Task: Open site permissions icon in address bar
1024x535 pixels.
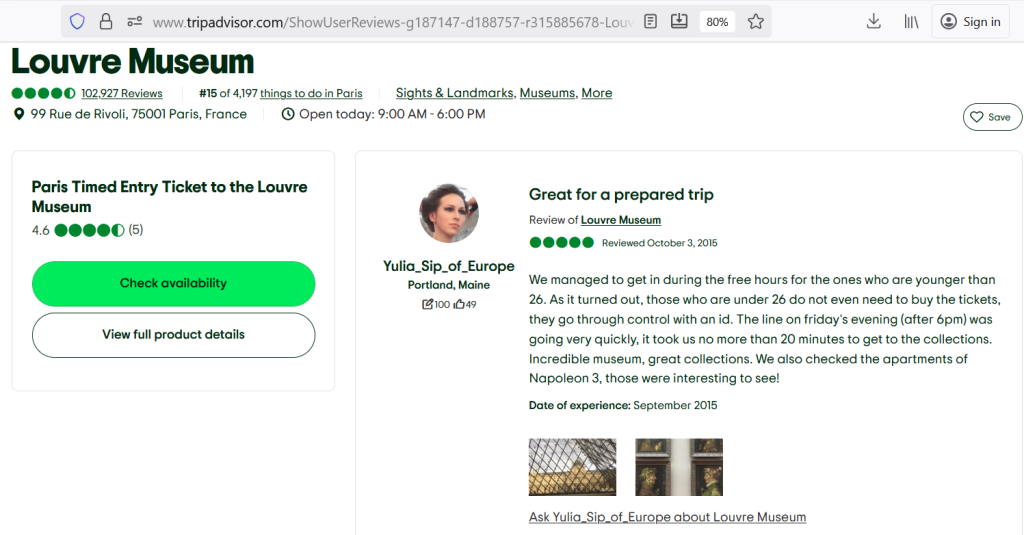Action: click(135, 22)
